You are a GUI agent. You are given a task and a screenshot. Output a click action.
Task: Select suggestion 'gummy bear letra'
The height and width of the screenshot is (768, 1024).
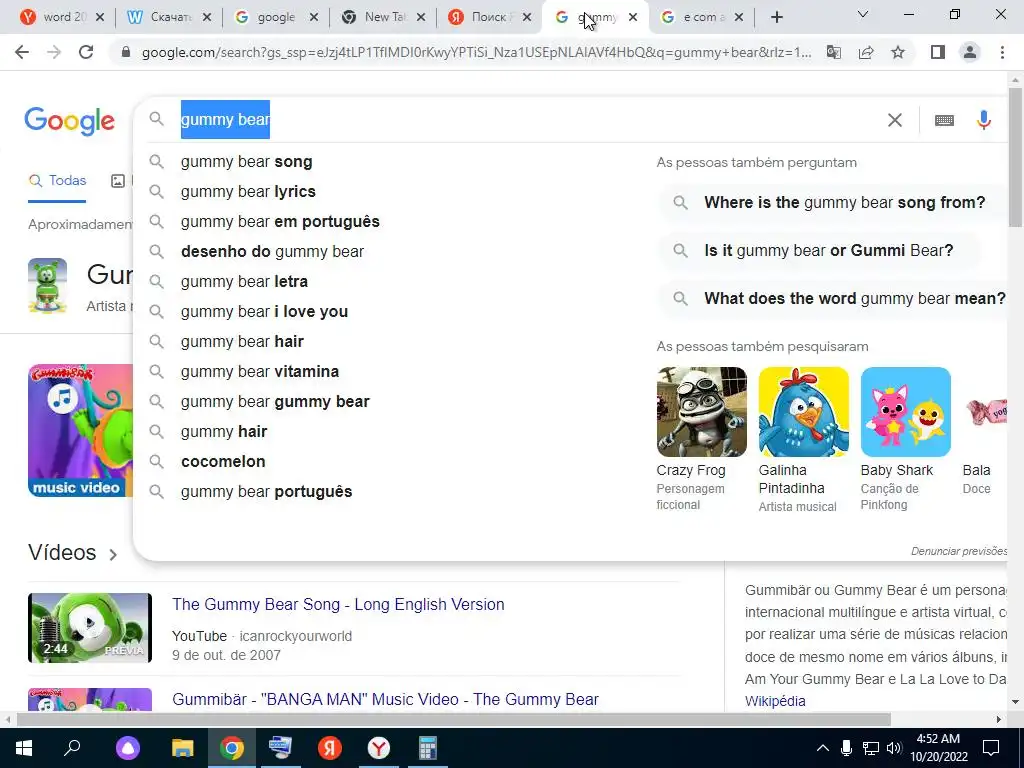coord(244,282)
